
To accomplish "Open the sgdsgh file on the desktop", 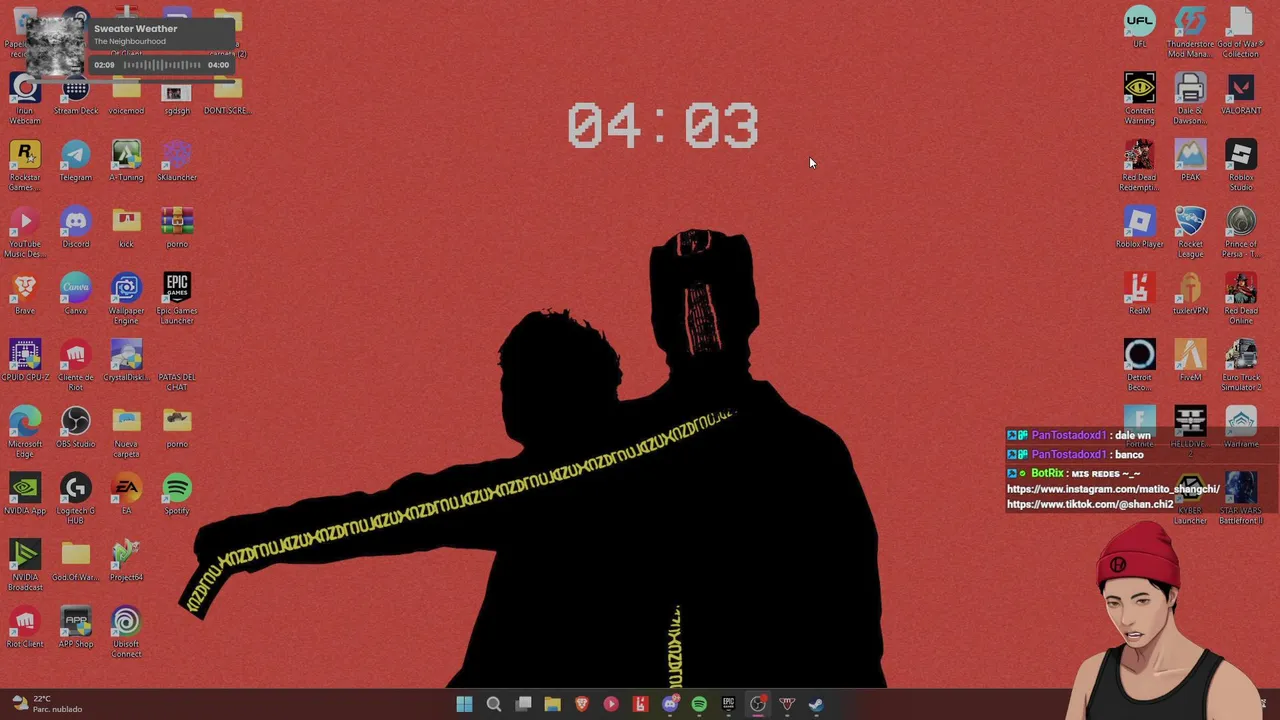I will click(177, 98).
